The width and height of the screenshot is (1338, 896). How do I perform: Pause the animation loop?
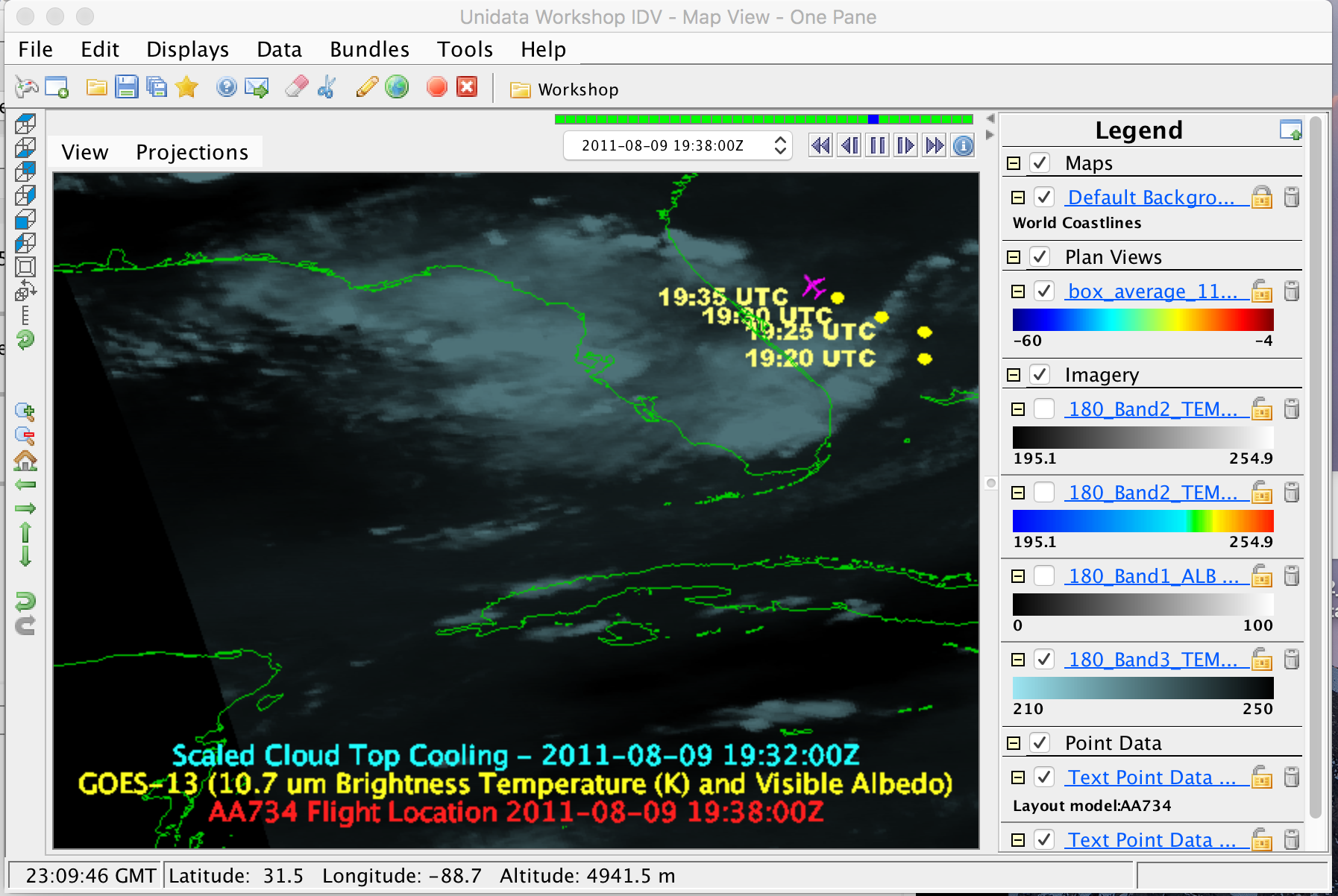(x=878, y=145)
